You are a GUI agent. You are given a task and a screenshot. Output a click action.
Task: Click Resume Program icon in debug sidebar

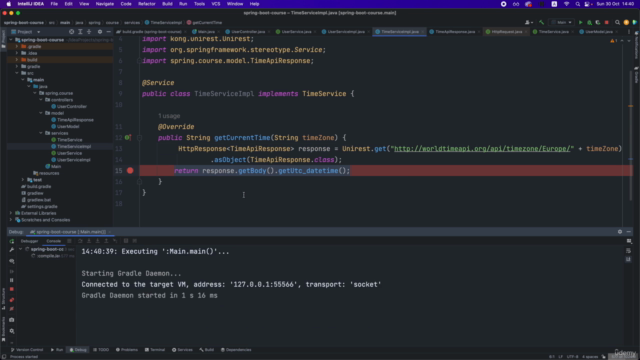tap(12, 271)
